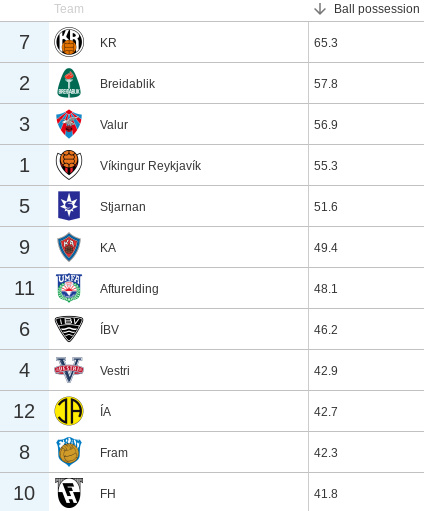424x511 pixels.
Task: Click rank number 12 for ÍA
Action: coord(24,411)
